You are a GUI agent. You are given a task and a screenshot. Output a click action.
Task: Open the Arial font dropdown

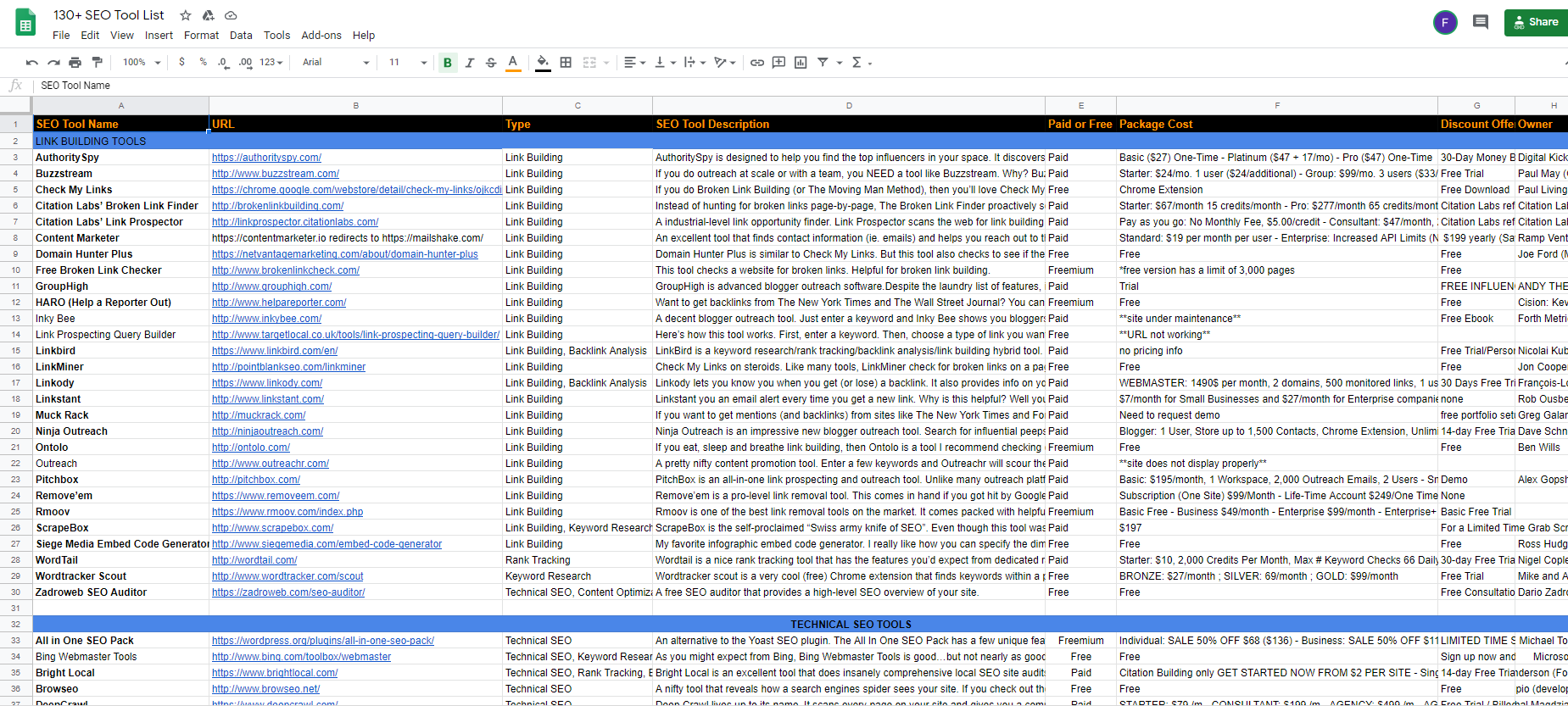(x=336, y=63)
